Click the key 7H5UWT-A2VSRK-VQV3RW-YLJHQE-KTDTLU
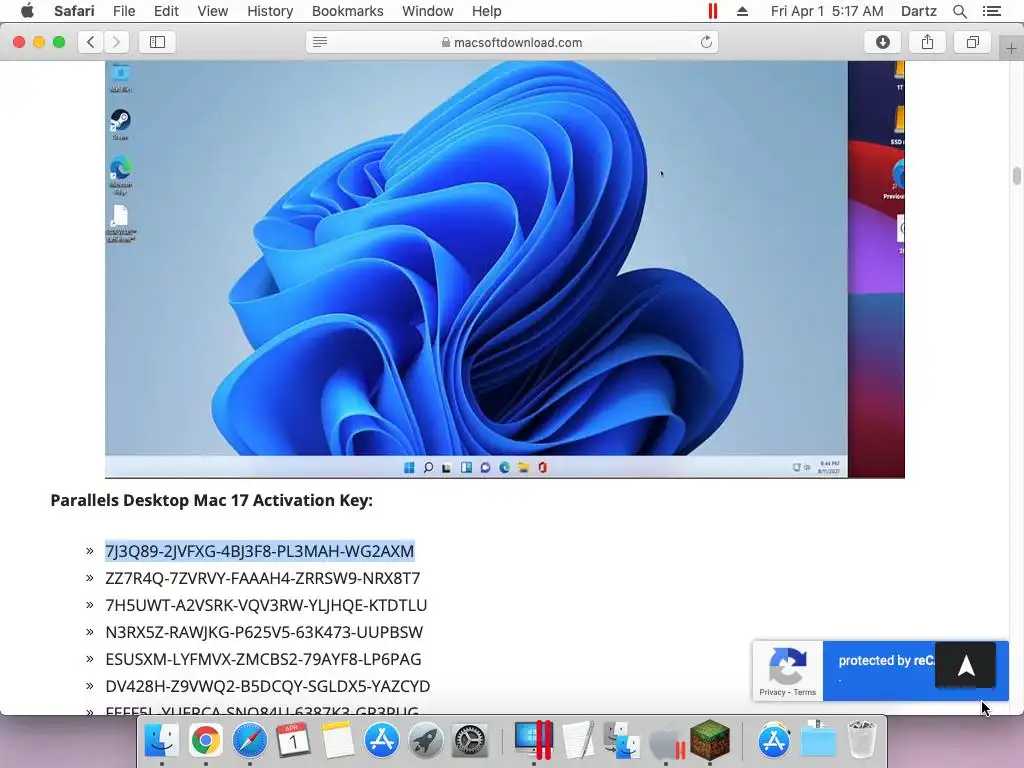Screen dimensions: 1024x768 [266, 605]
